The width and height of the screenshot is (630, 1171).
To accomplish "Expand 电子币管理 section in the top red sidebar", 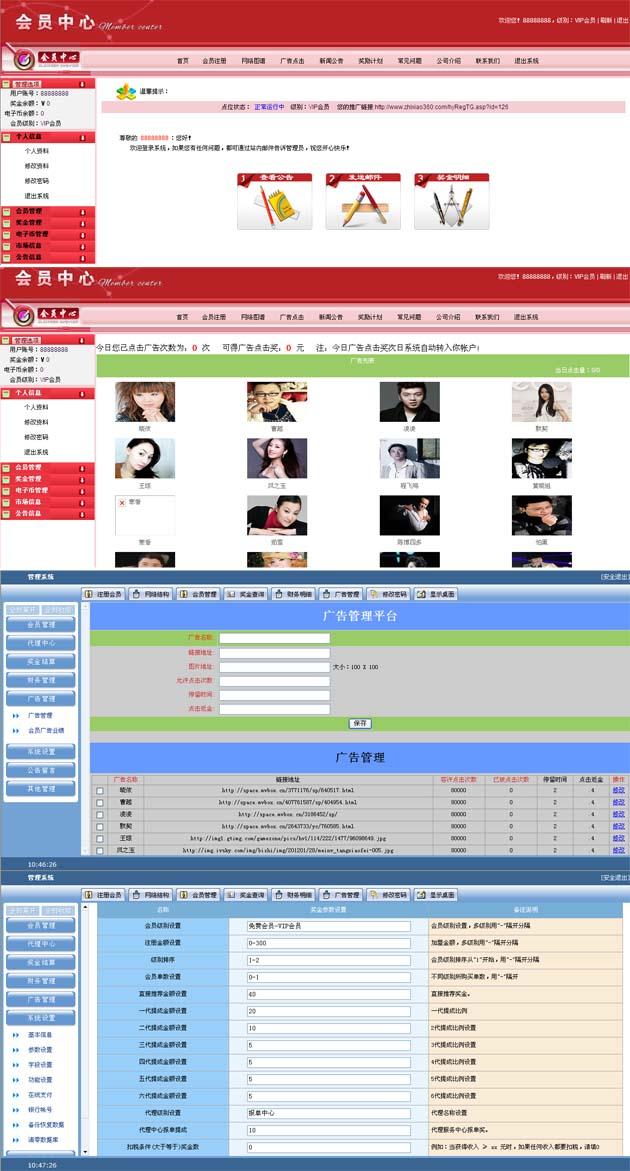I will pos(48,234).
